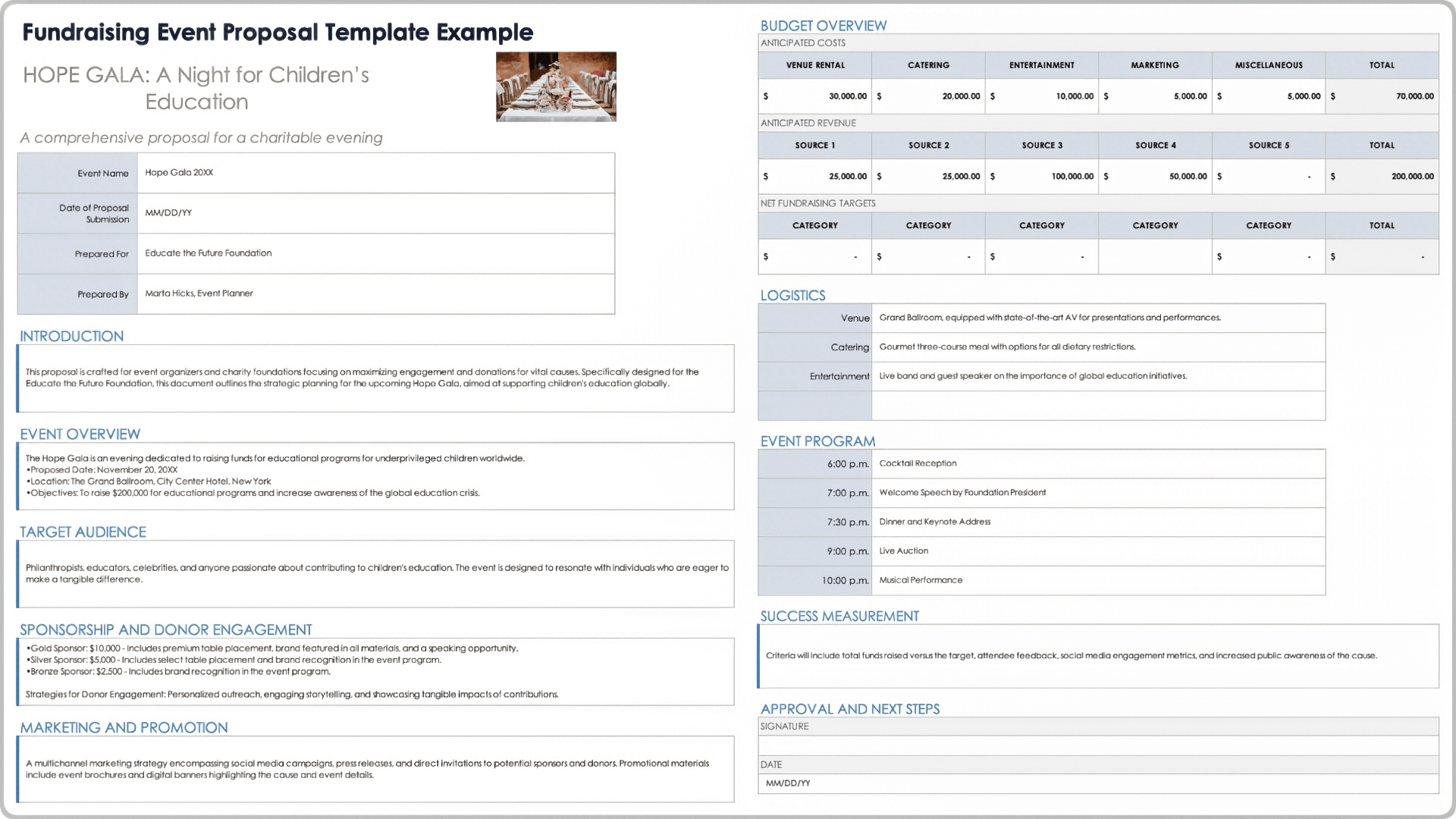Click the page title 'Fundraising Event Proposal Template Example'
This screenshot has height=819, width=1456.
(x=278, y=33)
